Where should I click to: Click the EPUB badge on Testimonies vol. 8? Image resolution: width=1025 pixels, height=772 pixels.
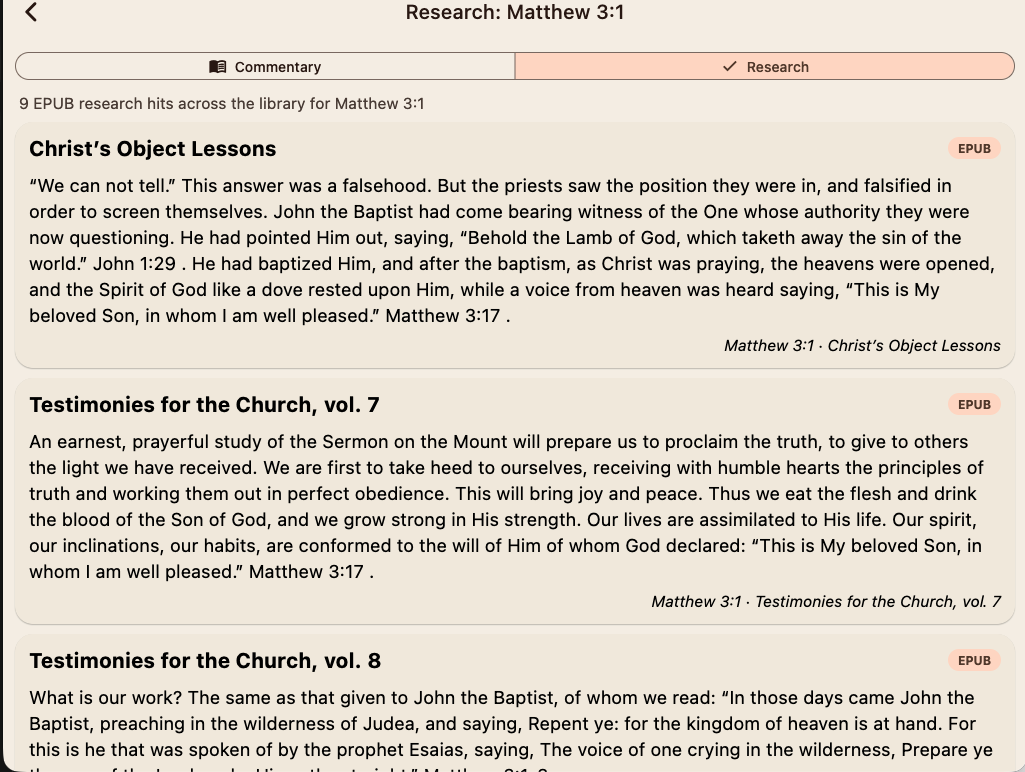(973, 660)
